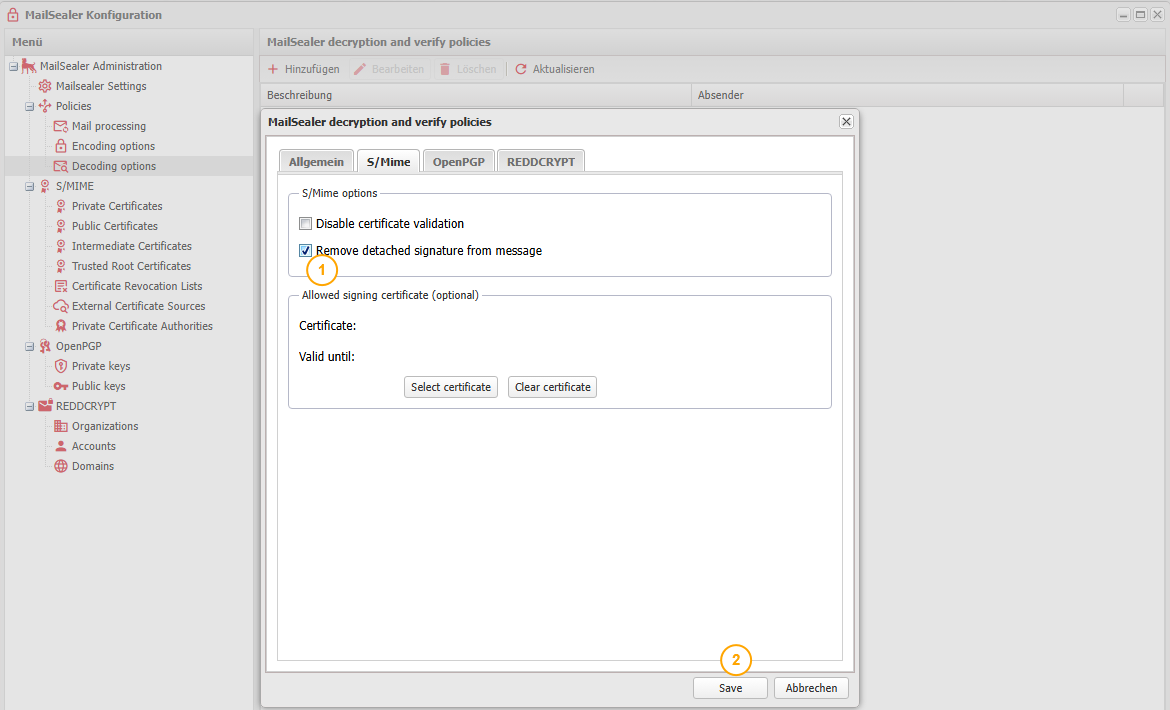
Task: Click the Private Certificates ribbon icon
Action: (x=61, y=206)
